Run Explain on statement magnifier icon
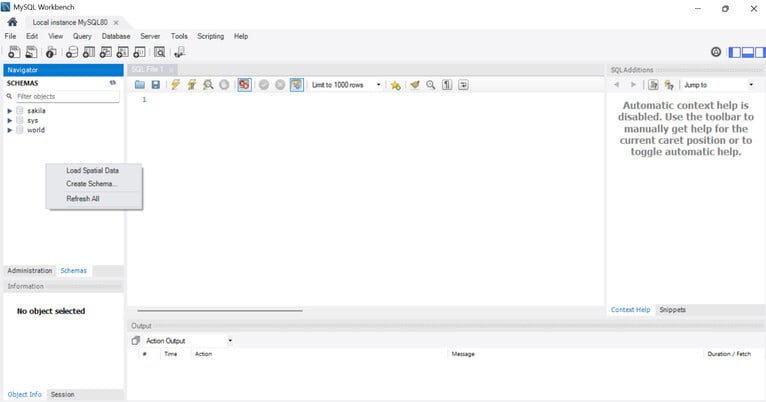 [x=208, y=85]
